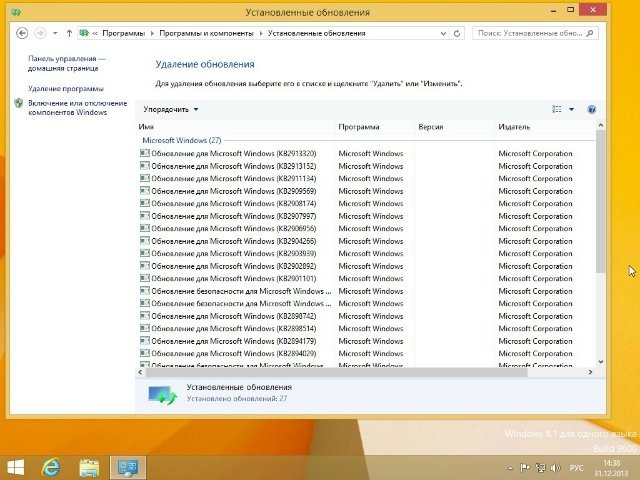Click the horizontal scrollbar thumb
The width and height of the screenshot is (640, 480).
click(337, 372)
